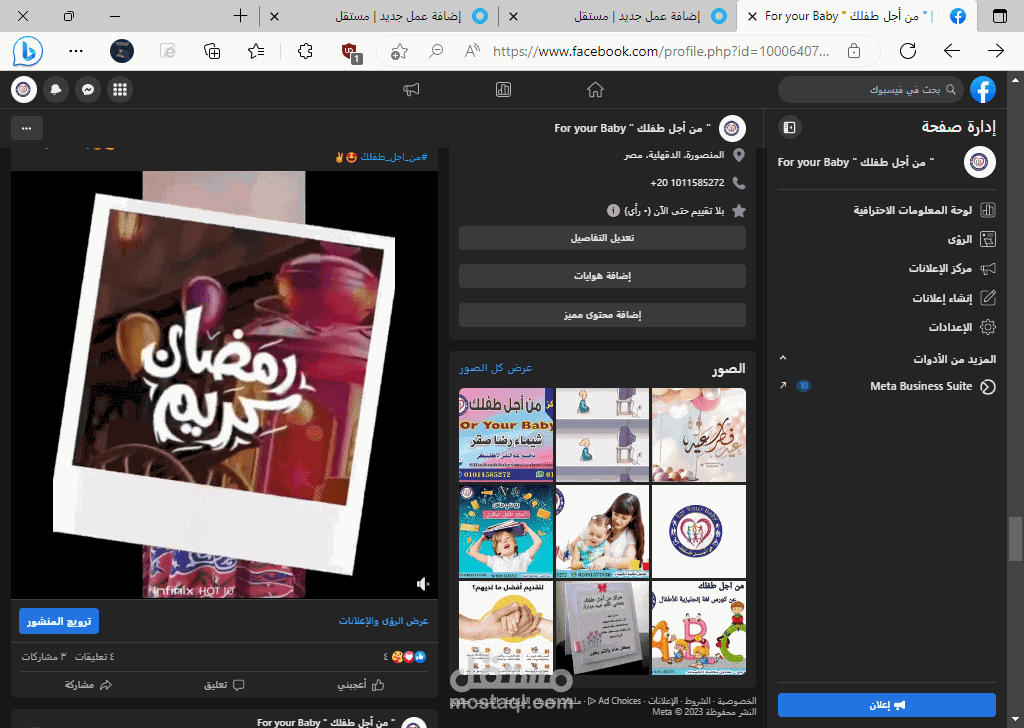1024x728 pixels.
Task: Open Messenger chats
Action: [x=88, y=89]
